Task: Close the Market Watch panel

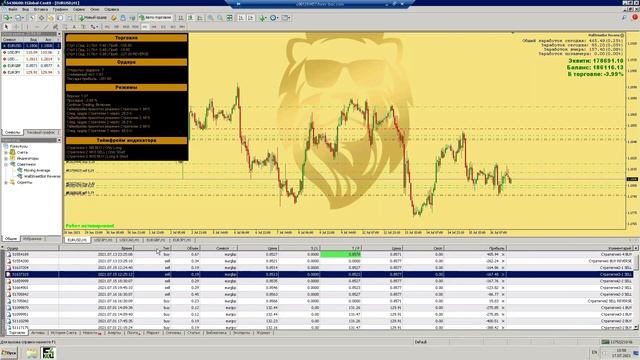Action: [59, 34]
